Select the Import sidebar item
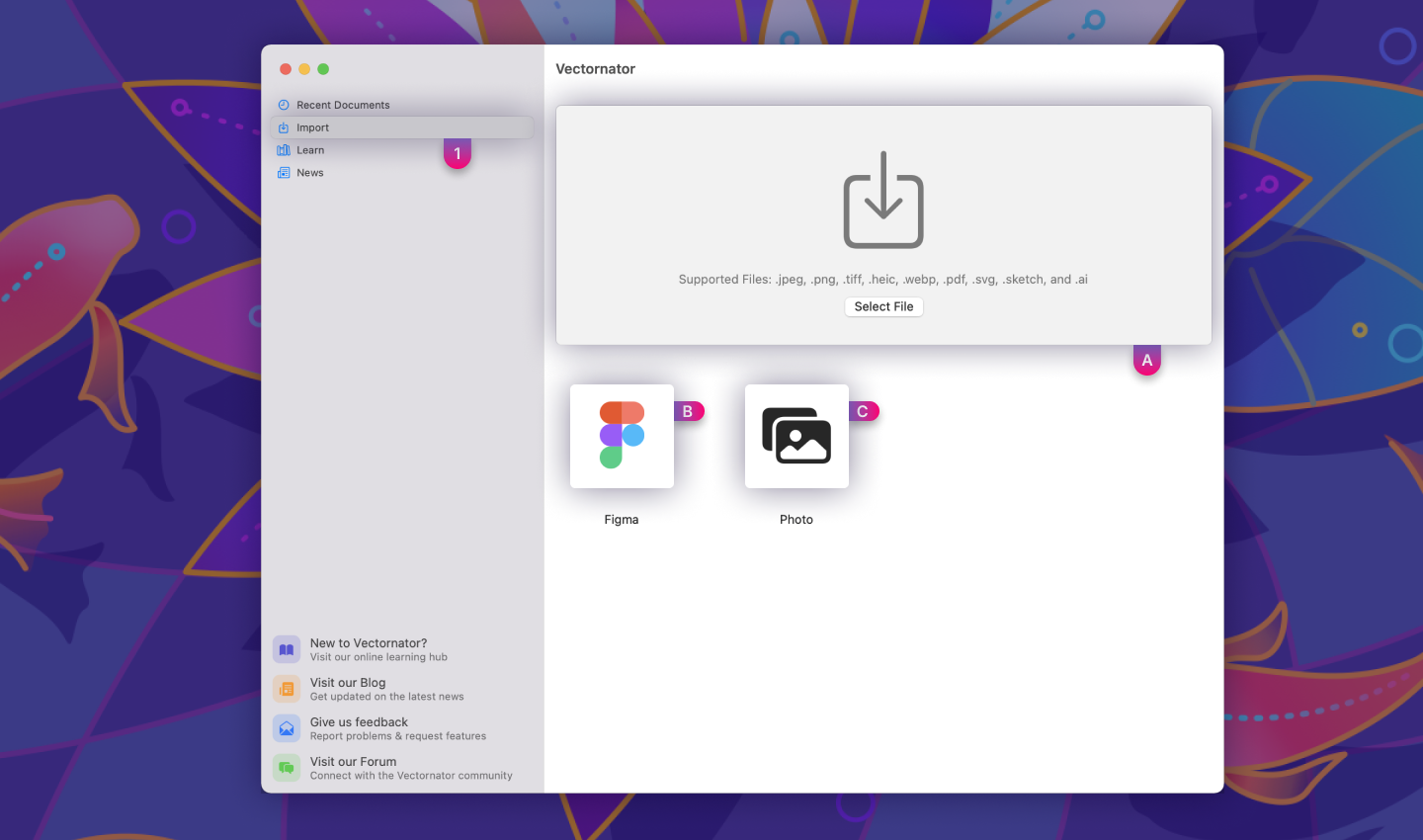 point(401,127)
